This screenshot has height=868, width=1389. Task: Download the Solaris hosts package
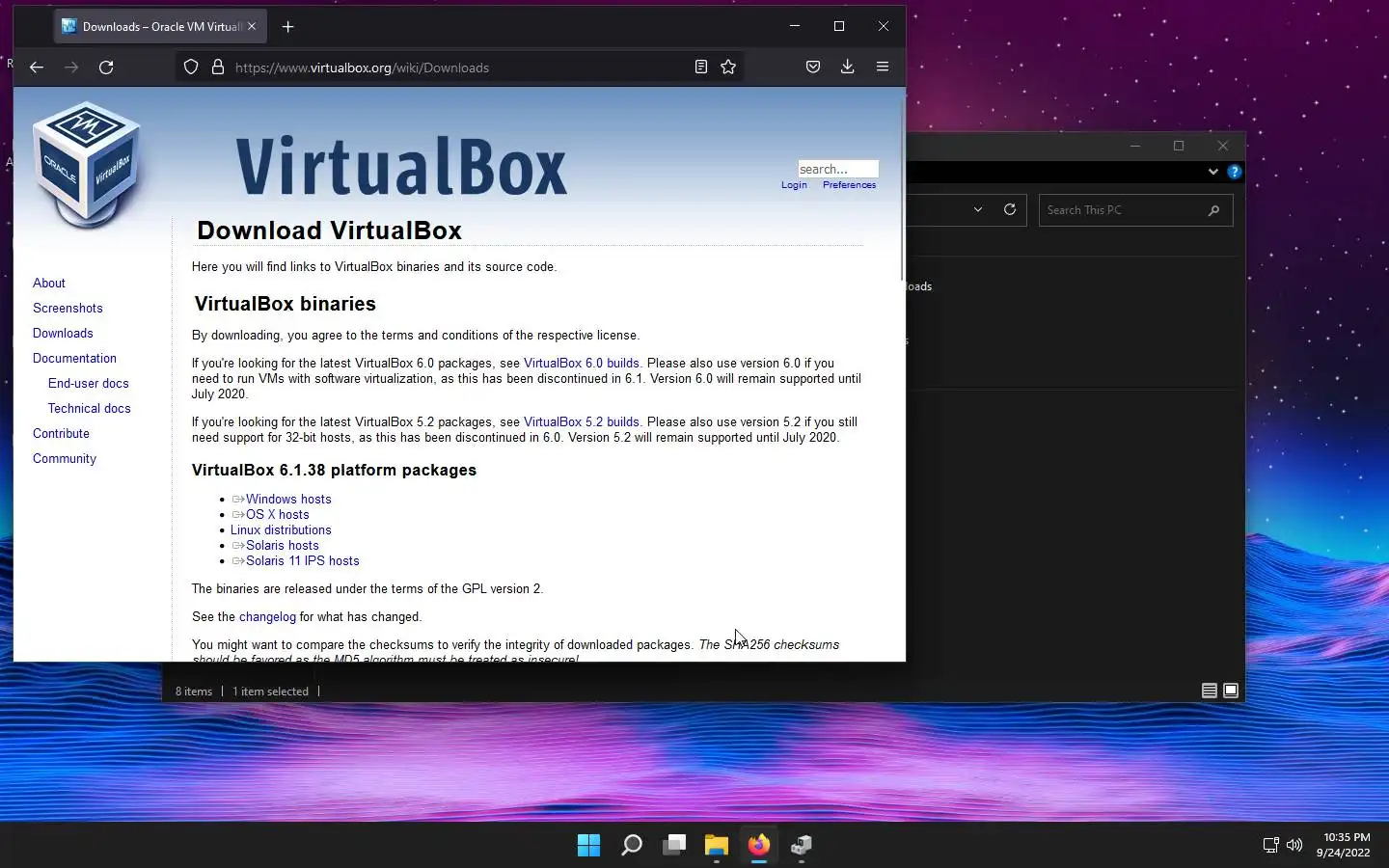tap(282, 546)
